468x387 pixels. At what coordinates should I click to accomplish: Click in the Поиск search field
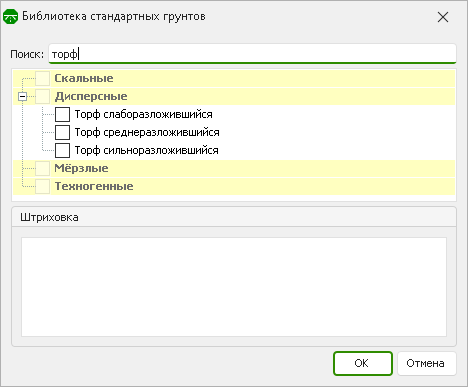[252, 53]
